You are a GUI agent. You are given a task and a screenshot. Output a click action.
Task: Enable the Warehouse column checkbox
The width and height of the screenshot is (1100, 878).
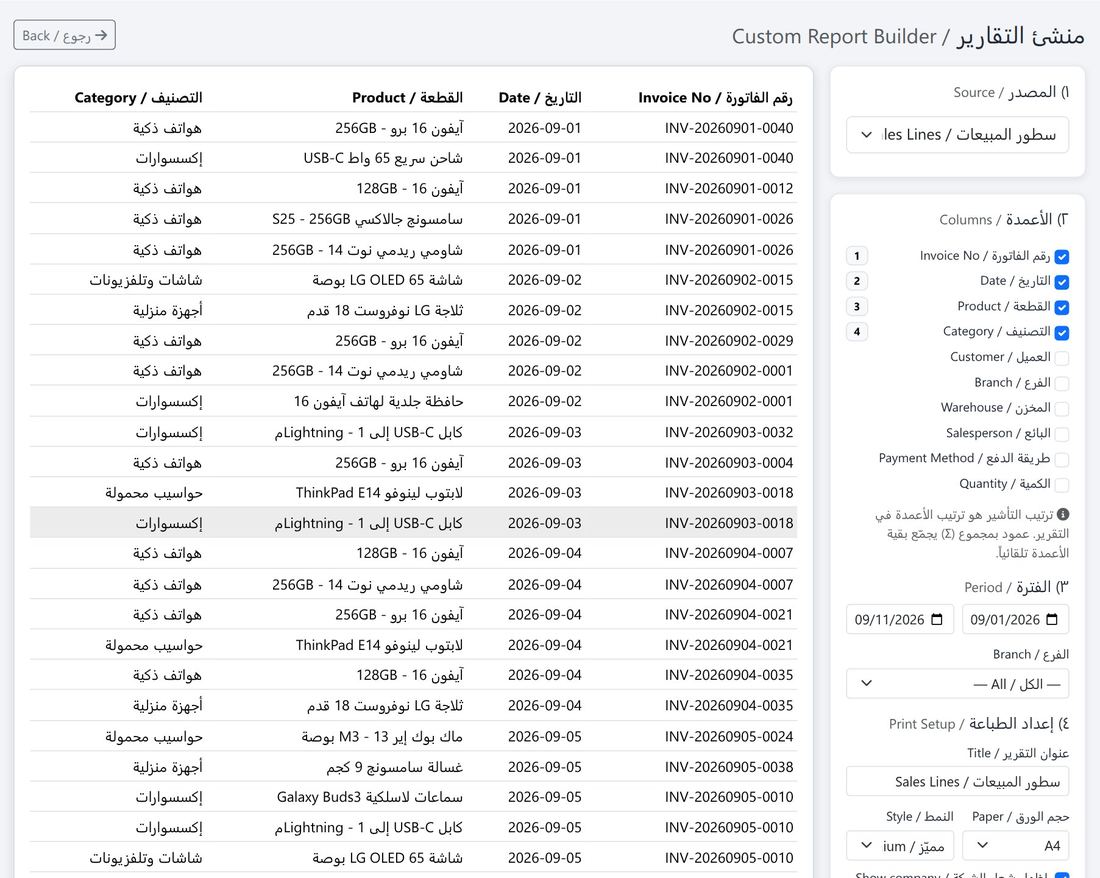1061,408
